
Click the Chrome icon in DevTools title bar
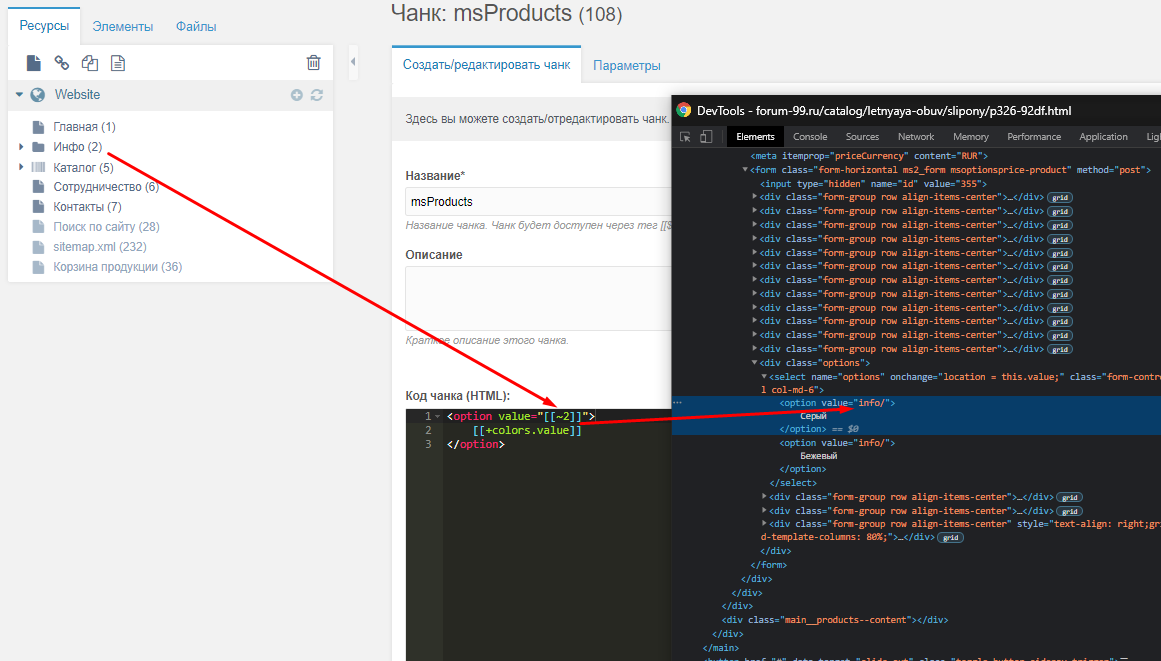pyautogui.click(x=683, y=110)
